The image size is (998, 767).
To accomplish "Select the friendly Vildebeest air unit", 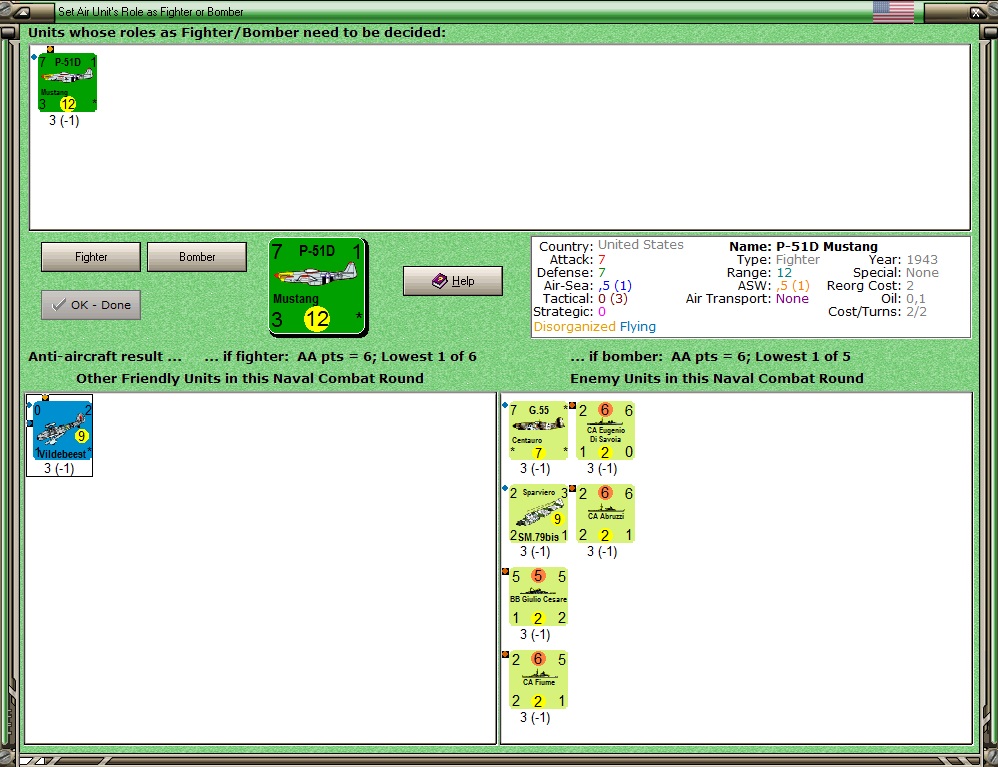I will [62, 430].
